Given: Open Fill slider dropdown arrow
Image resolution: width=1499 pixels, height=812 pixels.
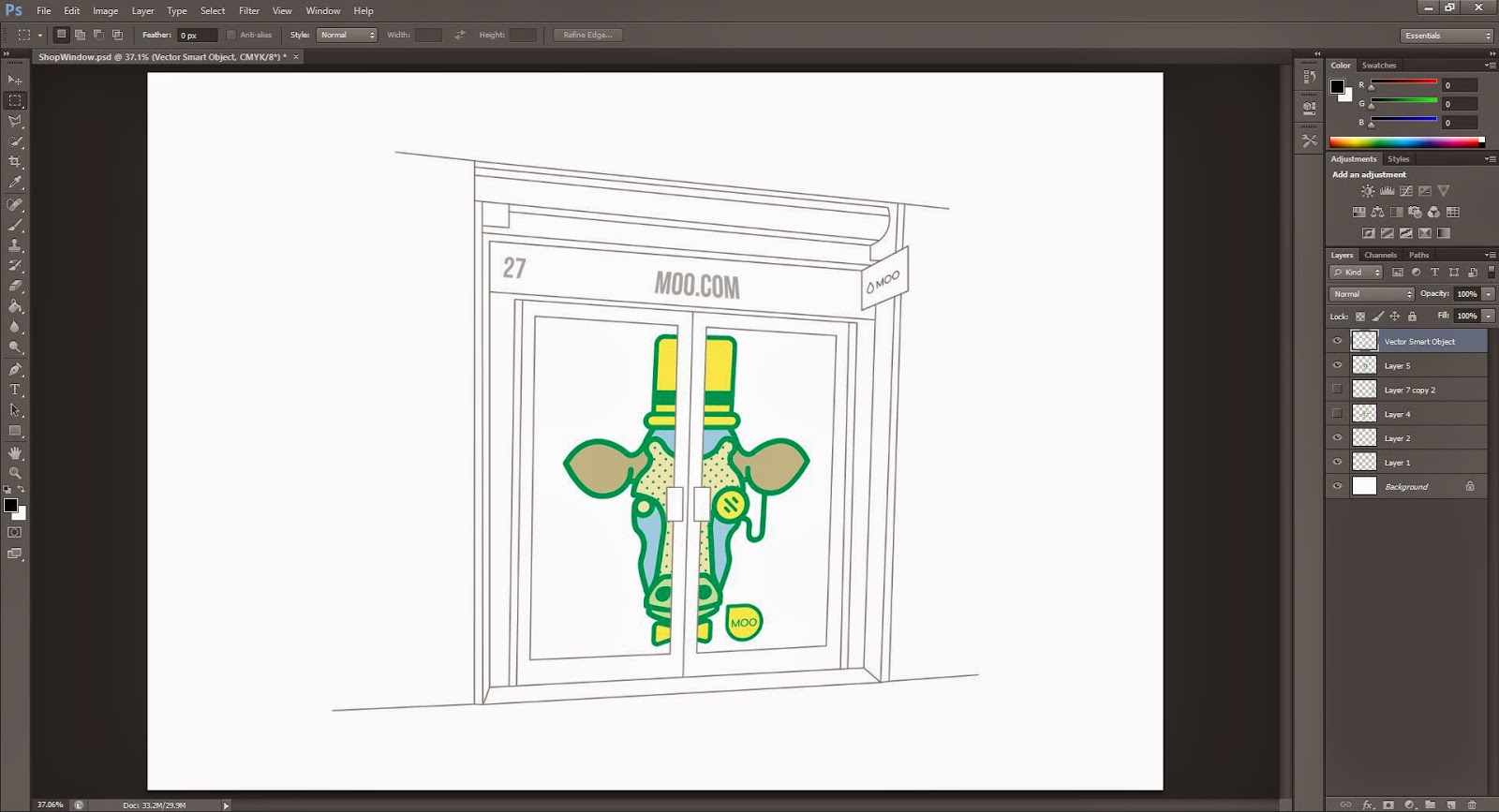Looking at the screenshot, I should [x=1488, y=317].
